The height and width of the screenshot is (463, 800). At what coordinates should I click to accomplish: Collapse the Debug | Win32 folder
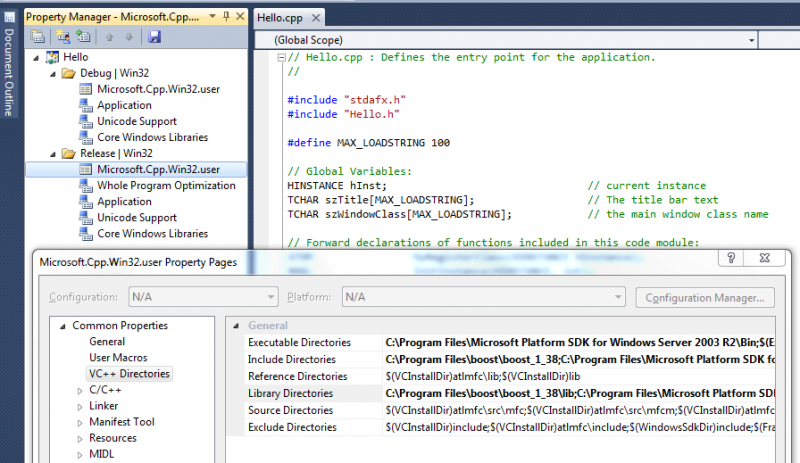(53, 74)
